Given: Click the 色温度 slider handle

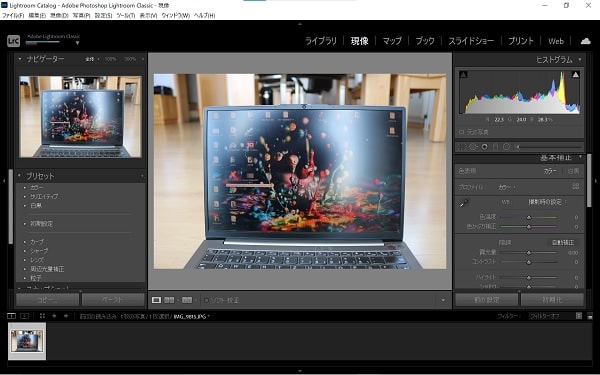Looking at the screenshot, I should tap(528, 217).
